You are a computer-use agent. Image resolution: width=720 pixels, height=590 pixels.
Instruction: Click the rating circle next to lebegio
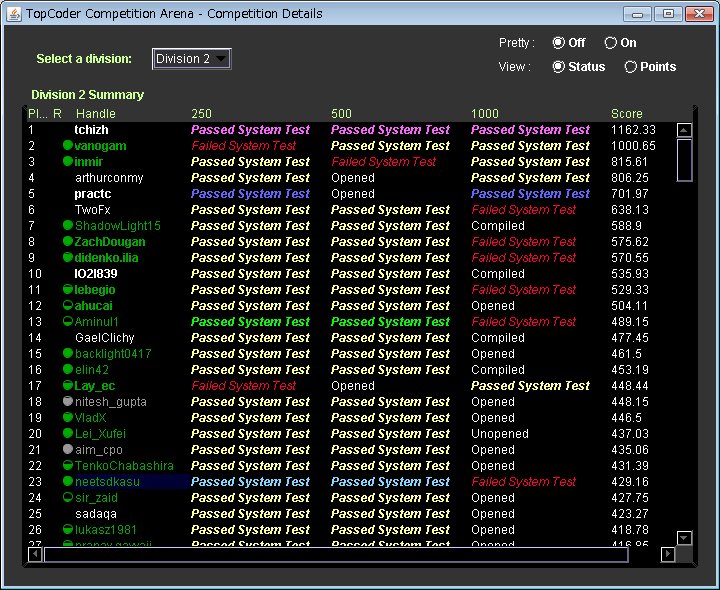pyautogui.click(x=68, y=289)
